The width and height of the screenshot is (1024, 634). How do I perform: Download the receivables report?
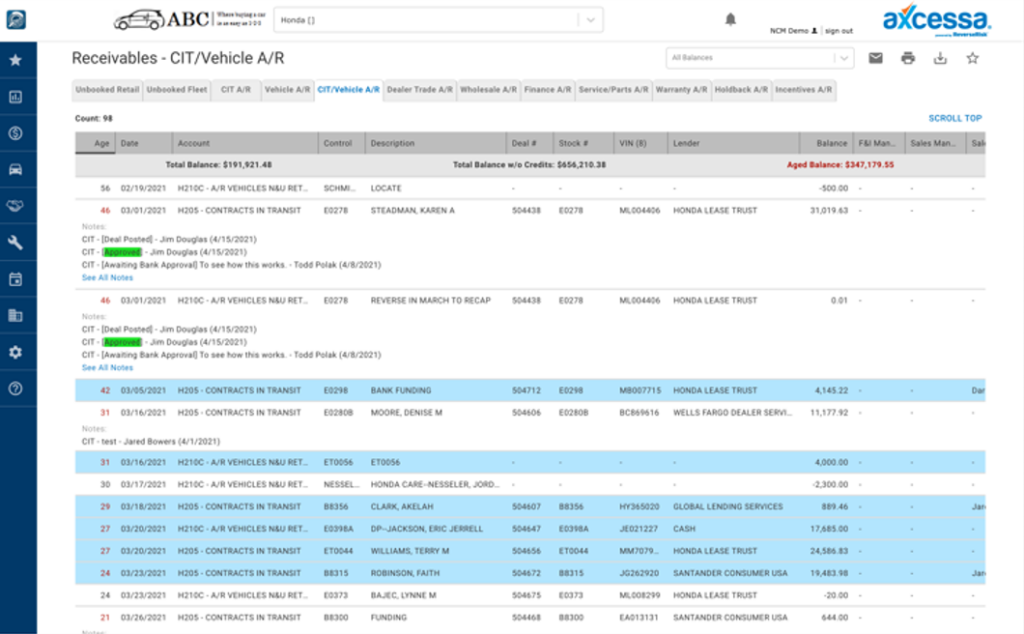(940, 58)
